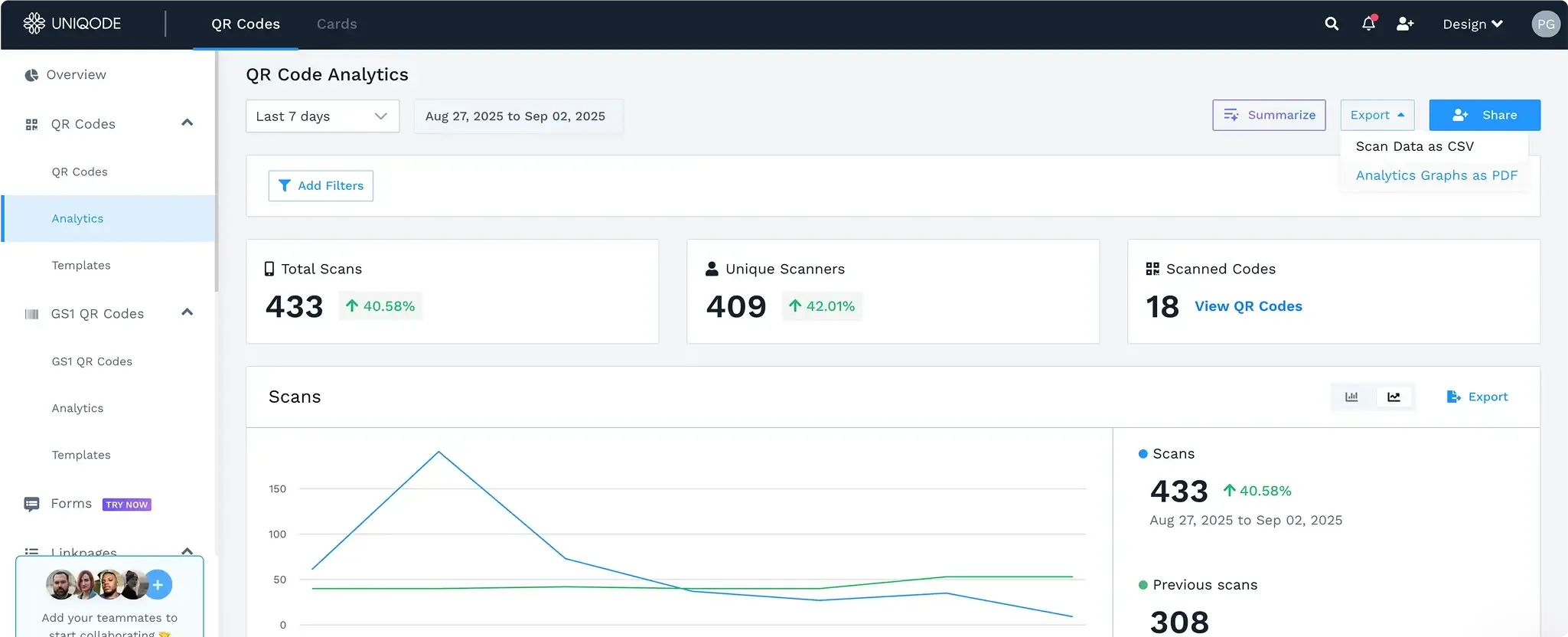1568x637 pixels.
Task: Switch to the Cards top tab
Action: [x=337, y=24]
